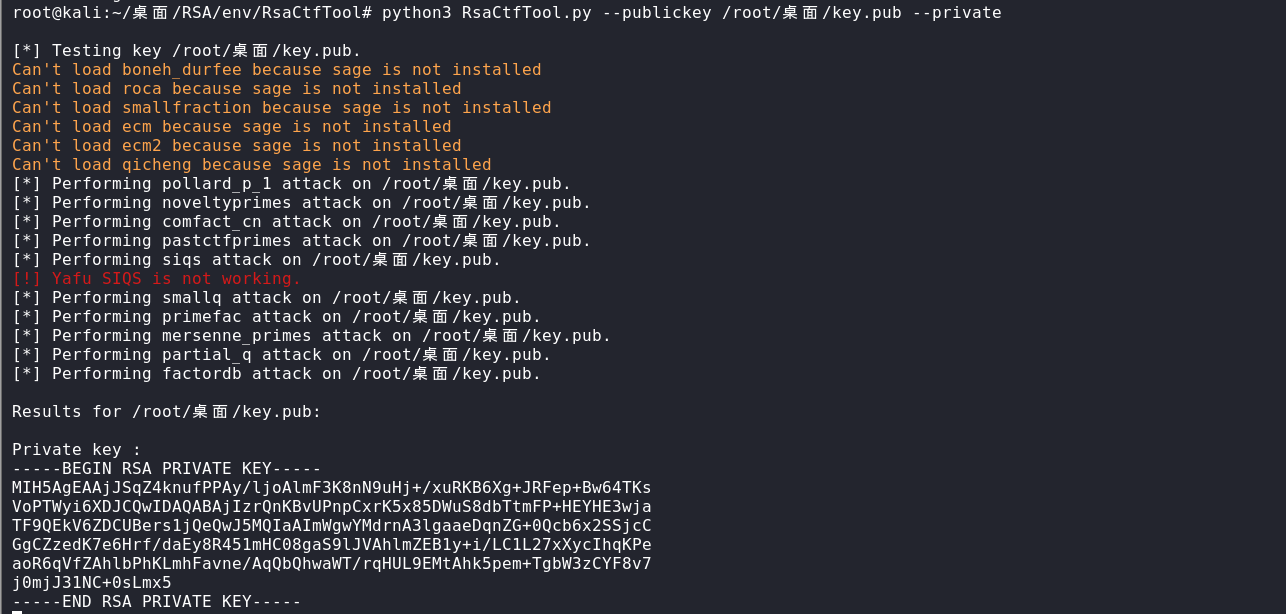
Task: Click the "Results for" key.pub line
Action: [x=166, y=412]
